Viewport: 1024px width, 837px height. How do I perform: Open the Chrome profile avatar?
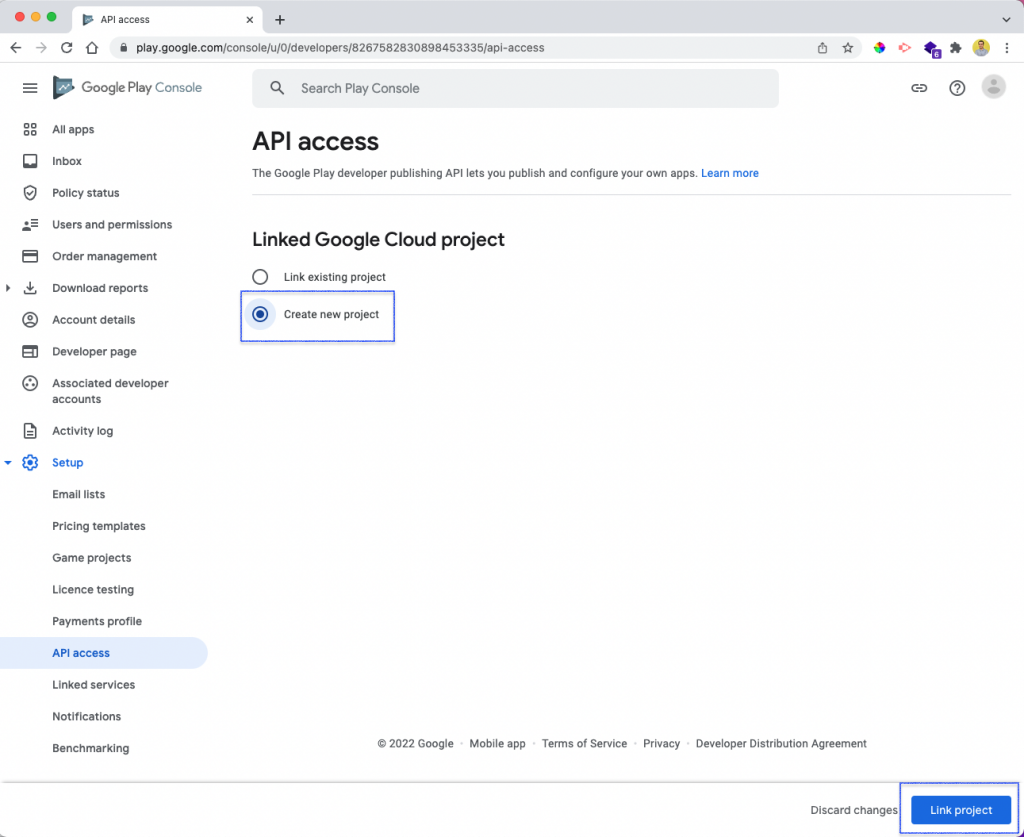[x=981, y=48]
